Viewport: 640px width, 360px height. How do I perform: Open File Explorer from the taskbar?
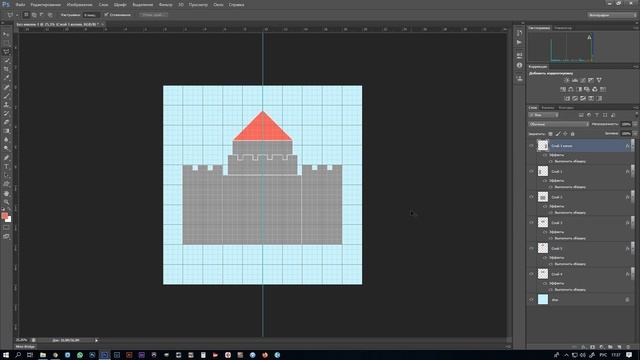pyautogui.click(x=42, y=355)
